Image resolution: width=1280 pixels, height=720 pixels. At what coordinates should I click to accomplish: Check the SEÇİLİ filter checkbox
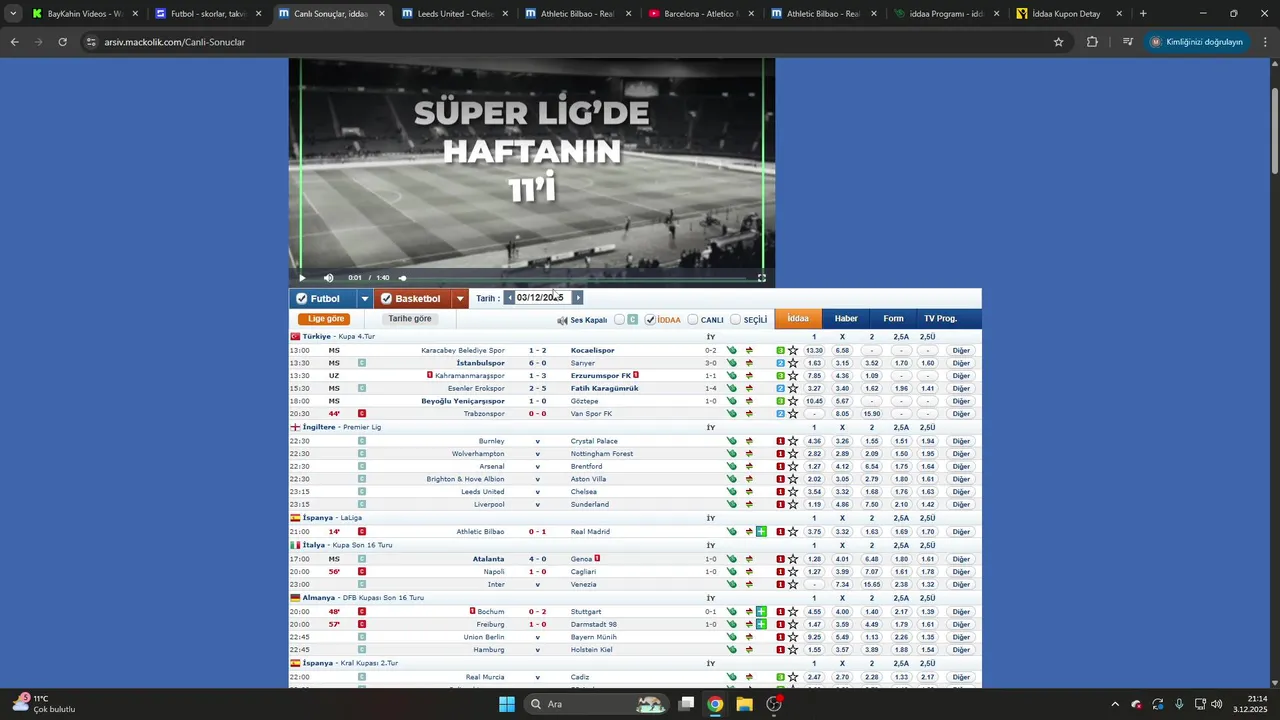[x=736, y=320]
